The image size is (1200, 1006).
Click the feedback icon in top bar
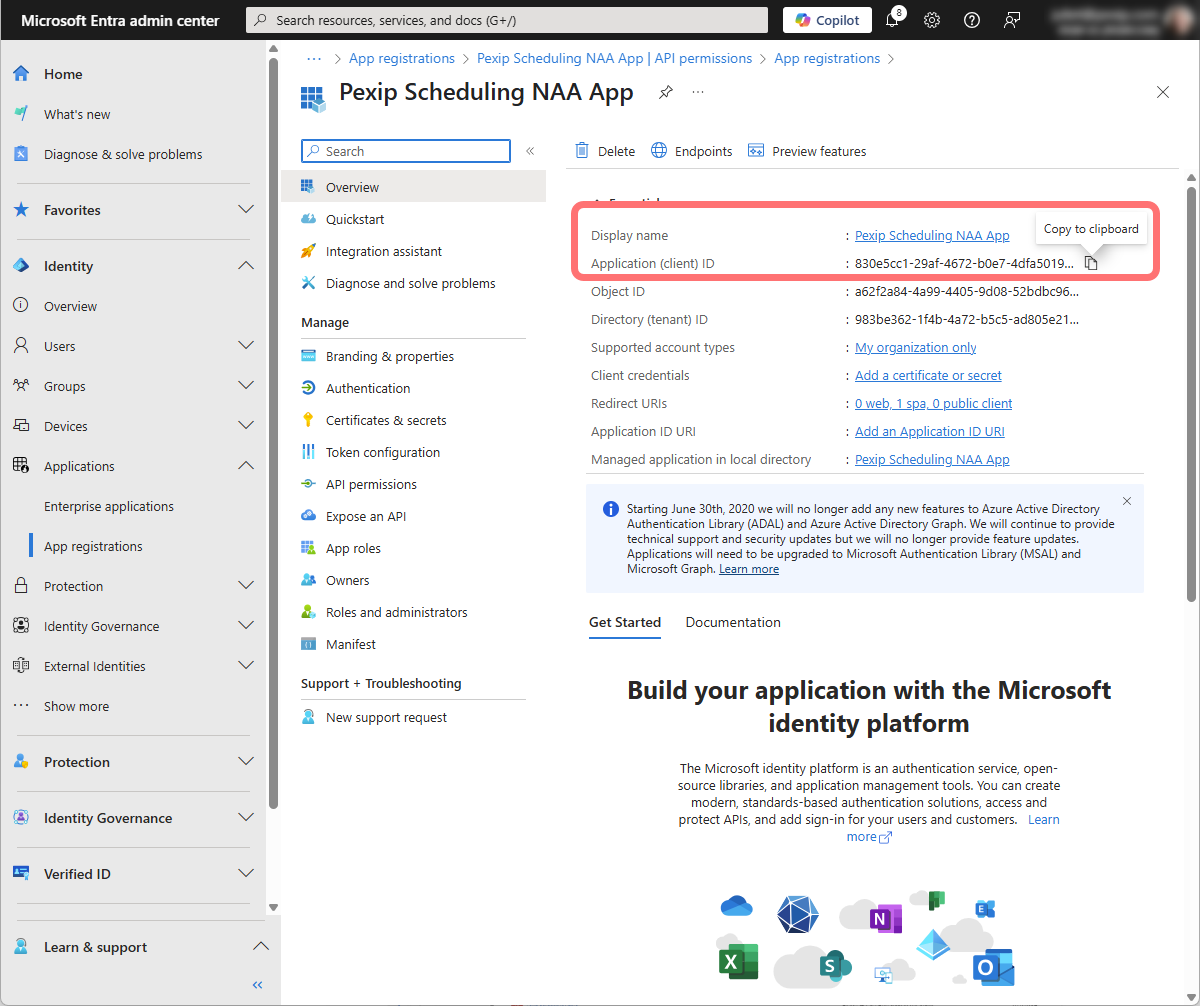1011,20
